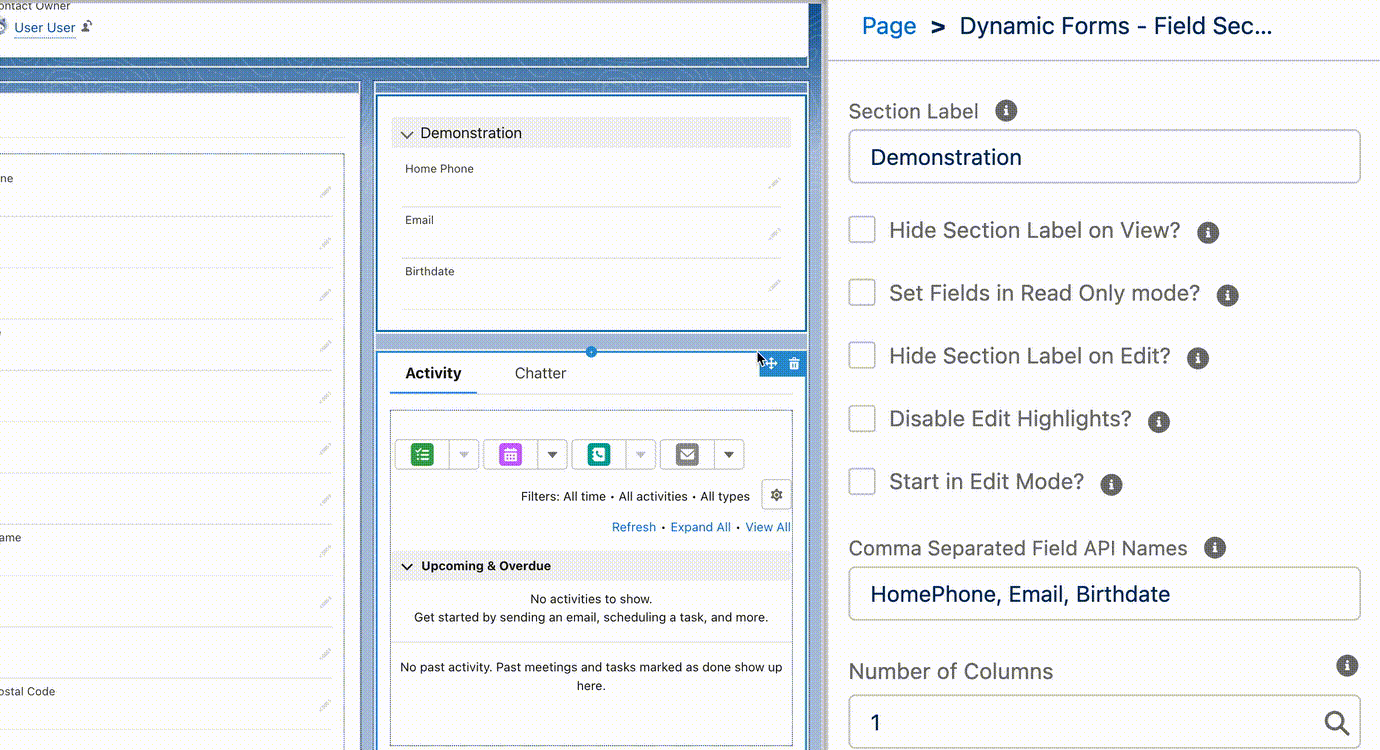Open the activity timeline settings gear
Screen dimensions: 1380x750
click(776, 494)
